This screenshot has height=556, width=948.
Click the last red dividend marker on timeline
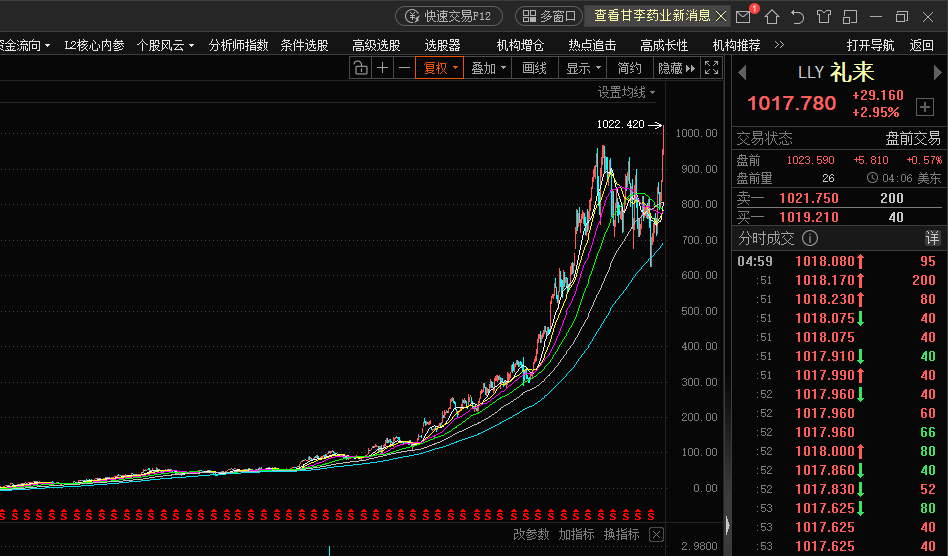(x=651, y=515)
